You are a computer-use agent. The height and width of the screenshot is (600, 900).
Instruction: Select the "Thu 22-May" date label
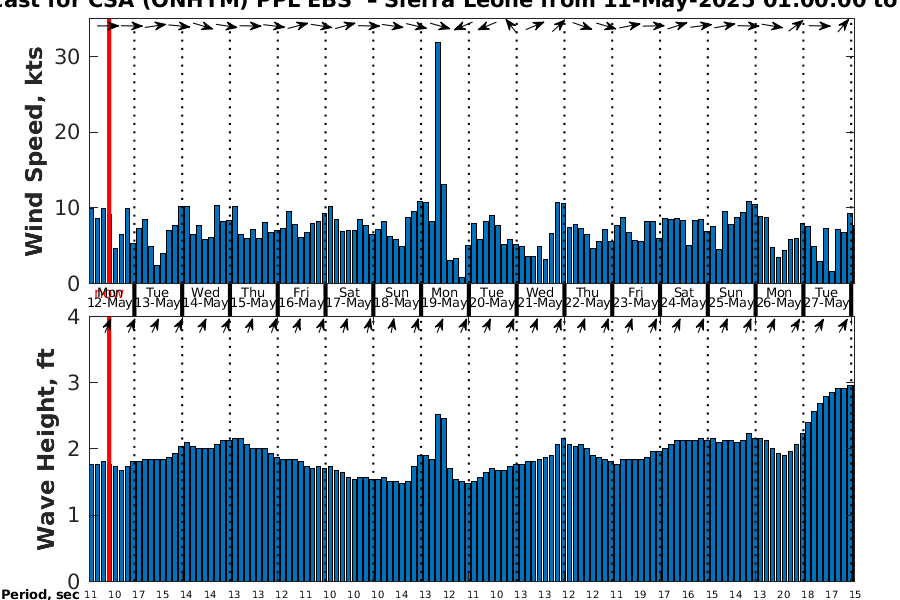[x=588, y=297]
